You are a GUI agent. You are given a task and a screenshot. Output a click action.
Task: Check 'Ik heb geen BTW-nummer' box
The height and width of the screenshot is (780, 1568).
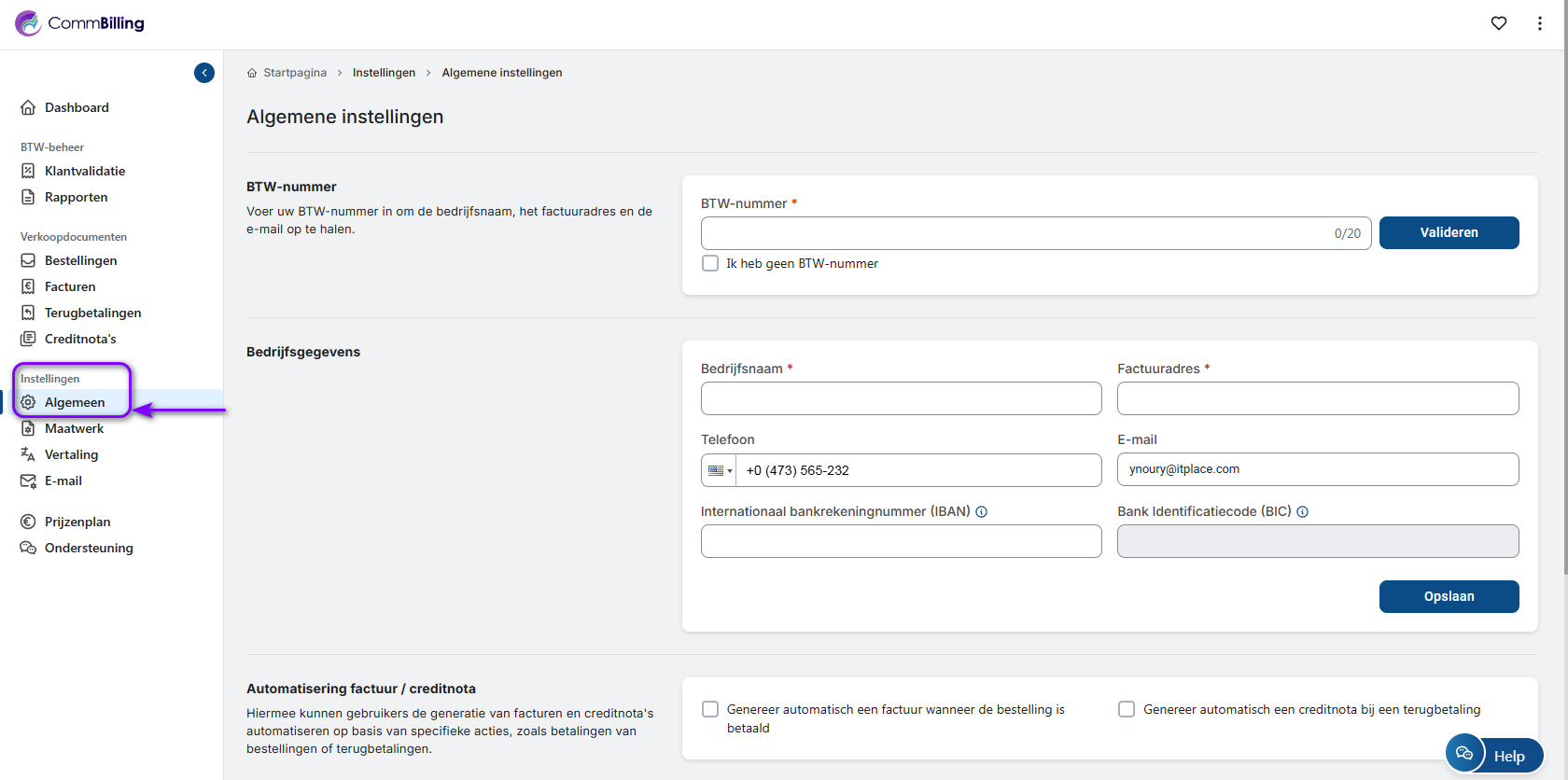pos(710,263)
